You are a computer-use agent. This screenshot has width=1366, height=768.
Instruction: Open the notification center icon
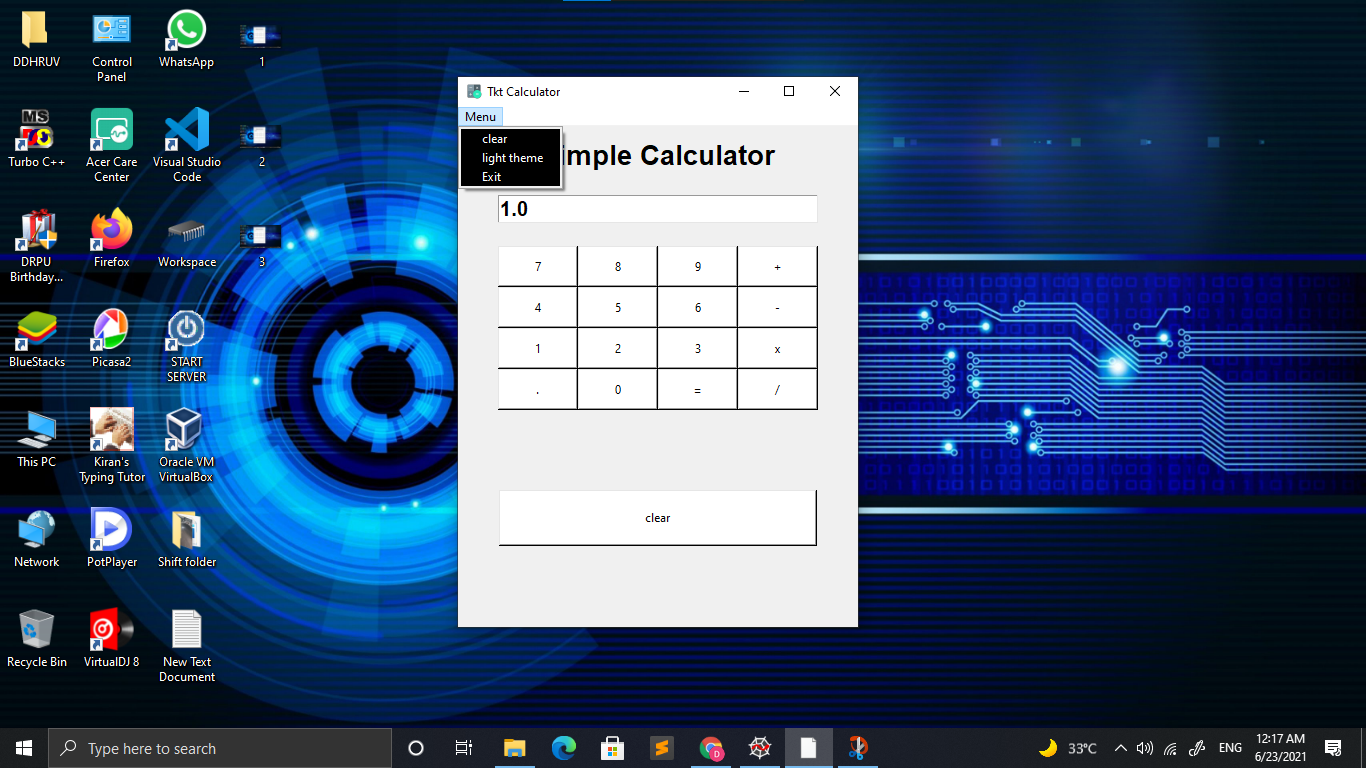[x=1332, y=748]
